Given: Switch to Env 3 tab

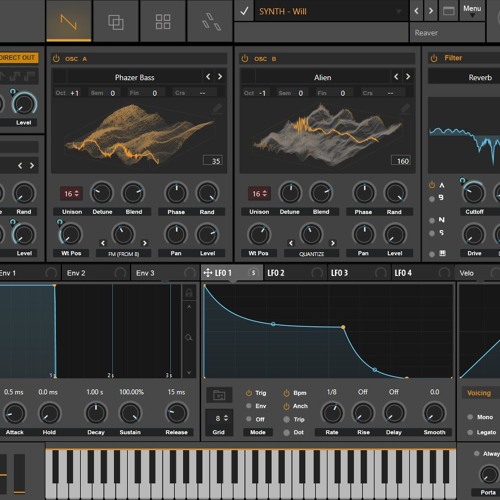Looking at the screenshot, I should click(165, 273).
